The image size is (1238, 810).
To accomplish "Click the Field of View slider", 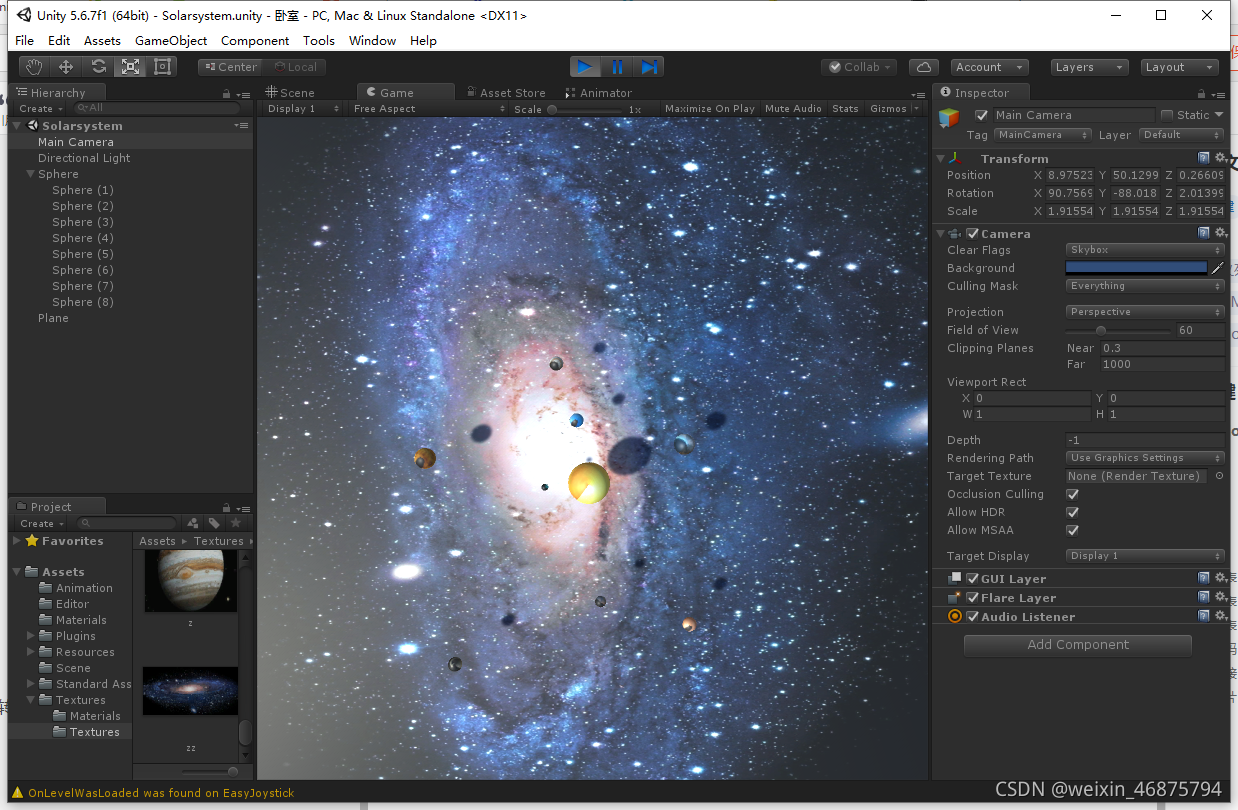I will pos(1117,330).
